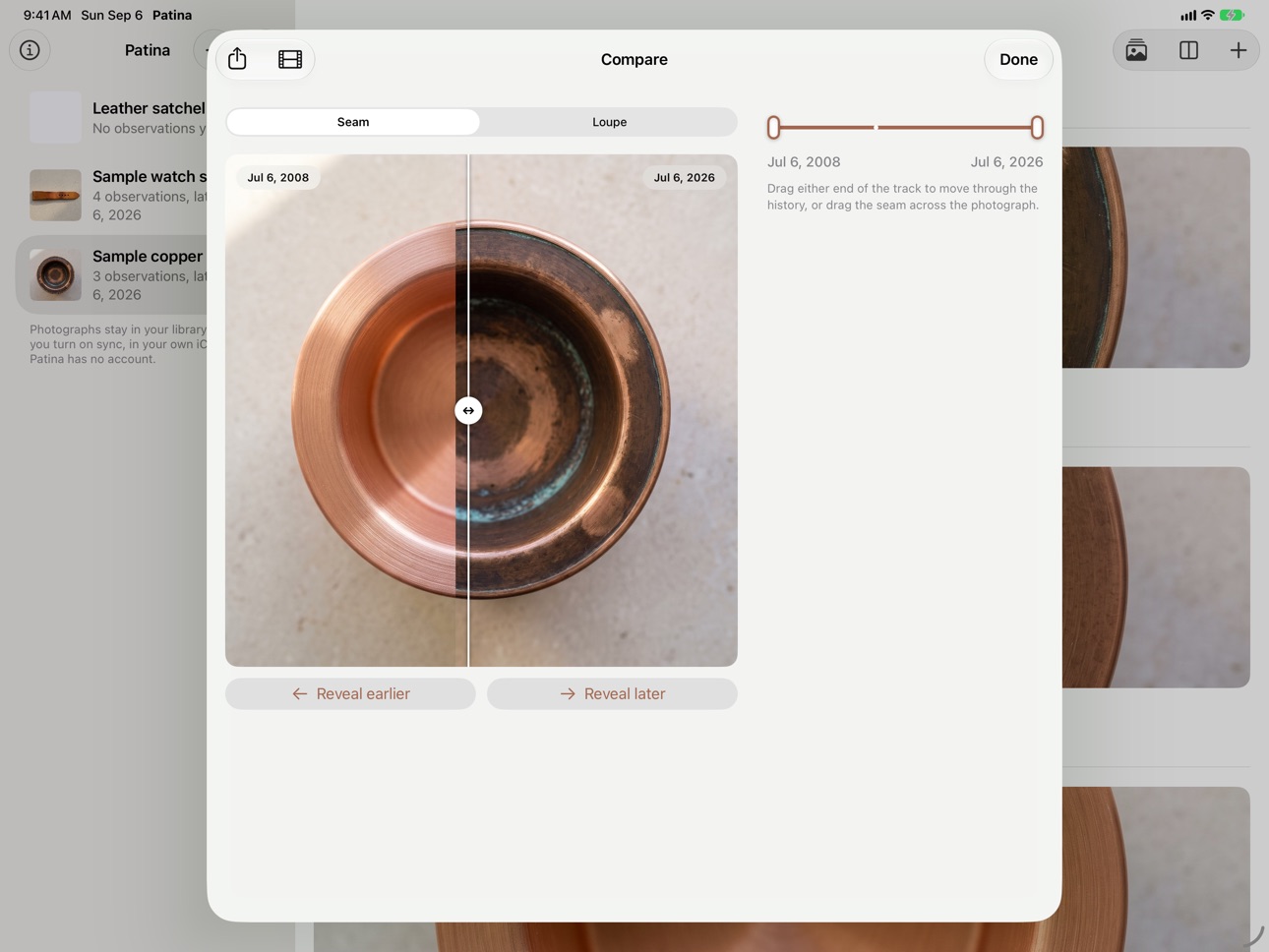1269x952 pixels.
Task: Open the filmstrip time-lapse icon
Action: [x=290, y=59]
